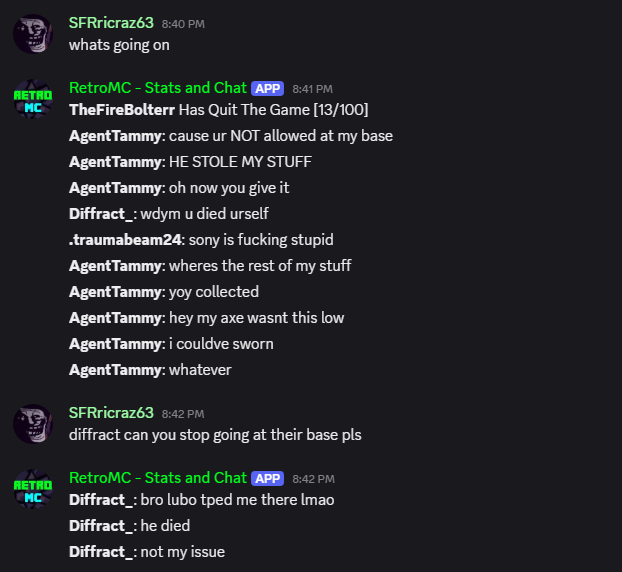Click SFRricraz63's avatar at the 8:42 PM message
Screen dimensions: 622x572
tap(33, 424)
